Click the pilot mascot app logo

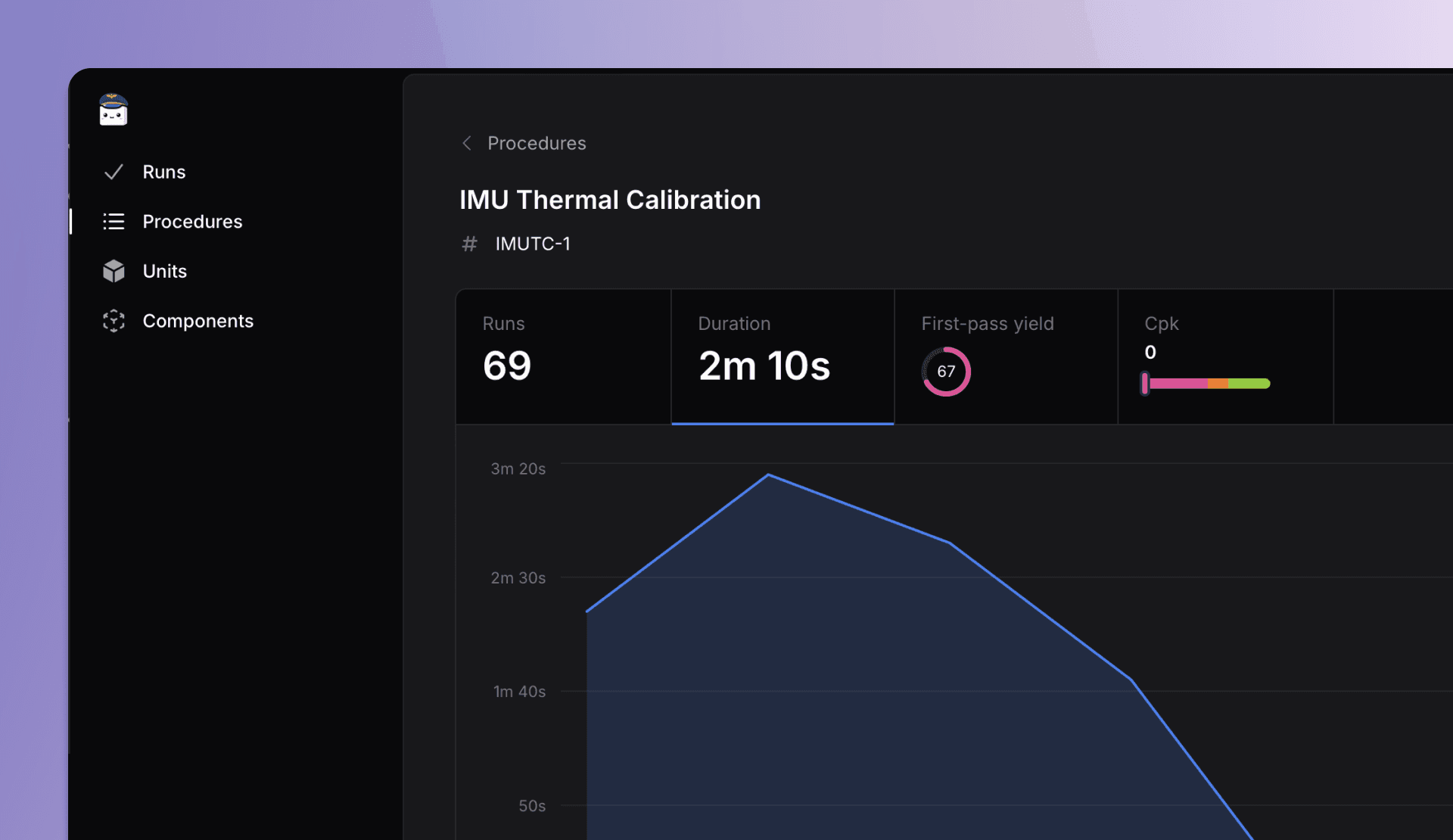(x=111, y=110)
